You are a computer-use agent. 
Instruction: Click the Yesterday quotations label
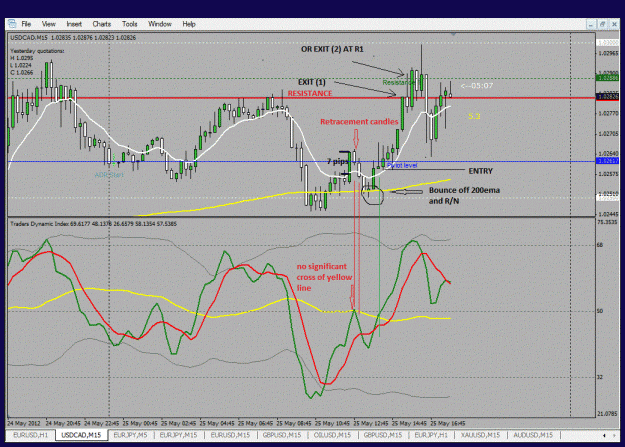37,51
